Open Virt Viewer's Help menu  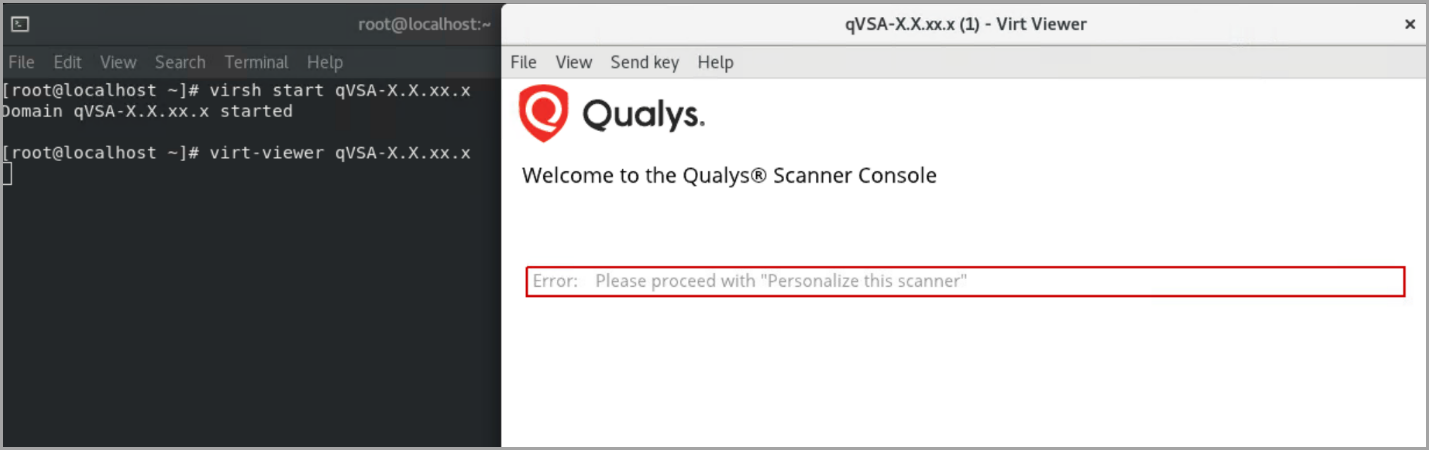(x=716, y=62)
